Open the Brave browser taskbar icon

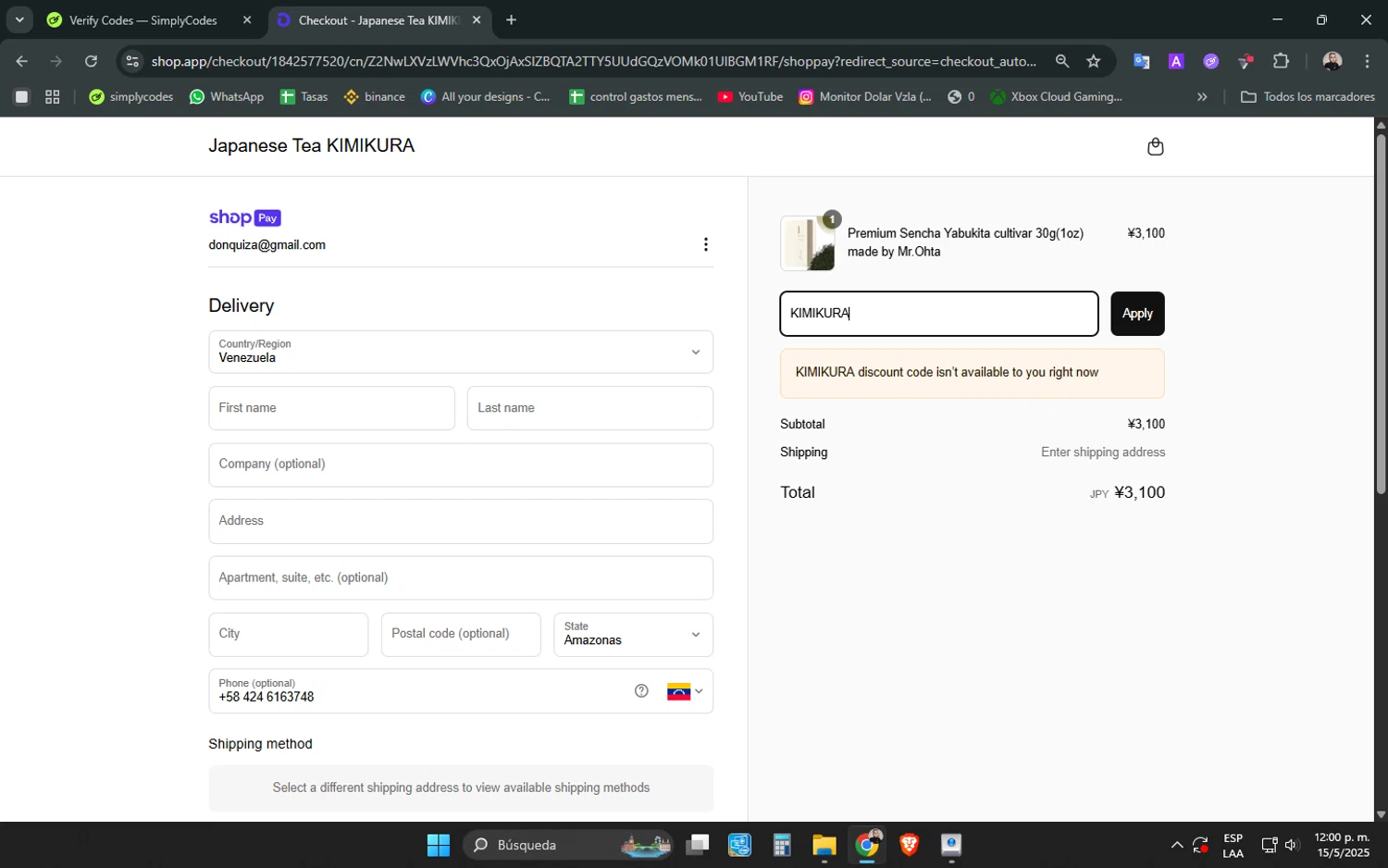(909, 845)
